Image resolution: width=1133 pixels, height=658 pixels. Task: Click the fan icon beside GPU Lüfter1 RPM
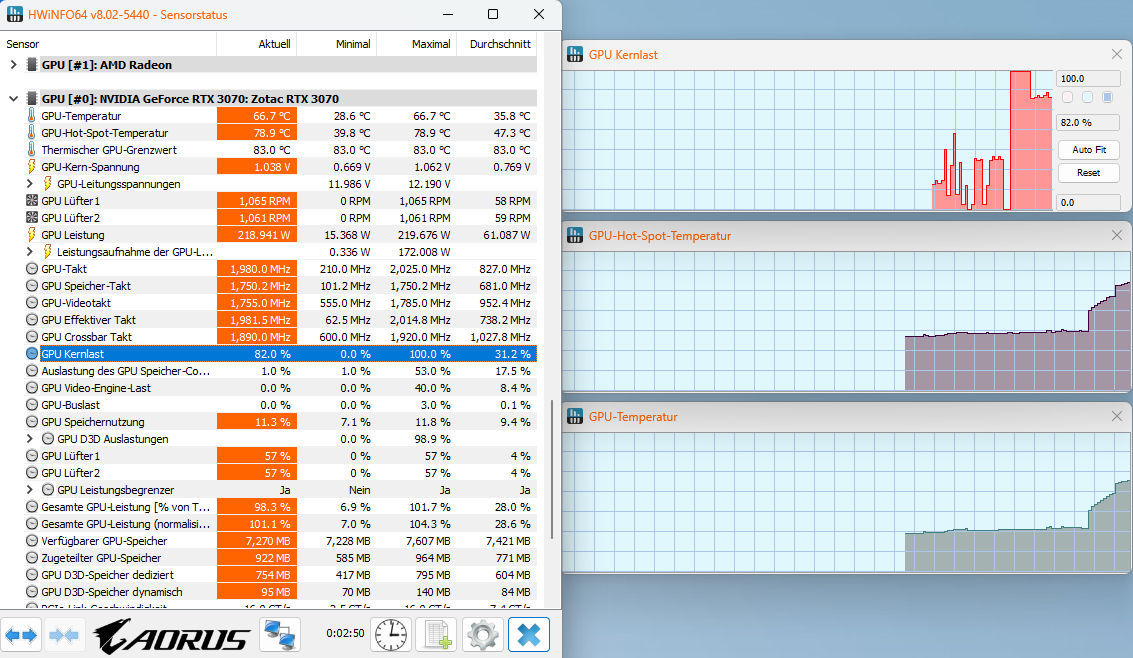click(32, 201)
